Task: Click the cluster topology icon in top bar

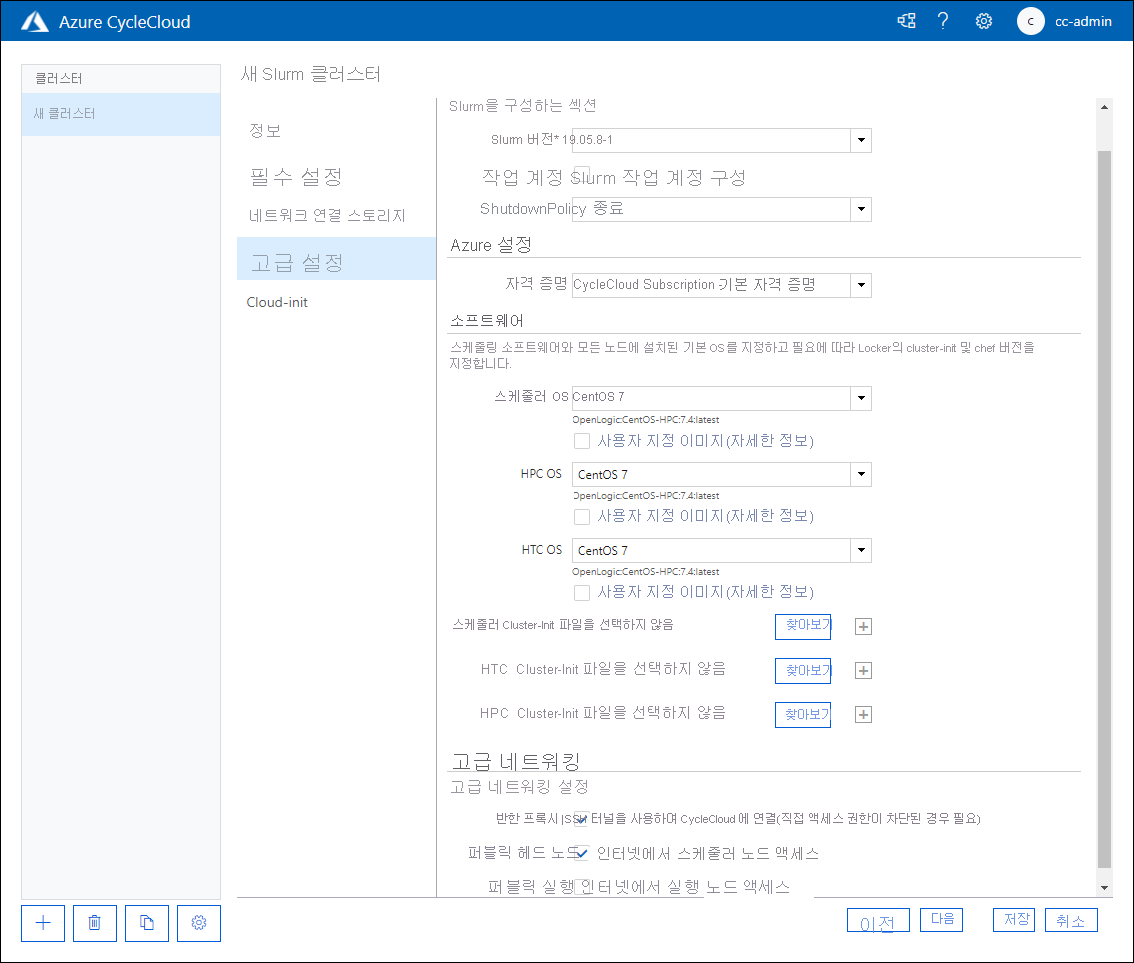Action: [x=905, y=20]
